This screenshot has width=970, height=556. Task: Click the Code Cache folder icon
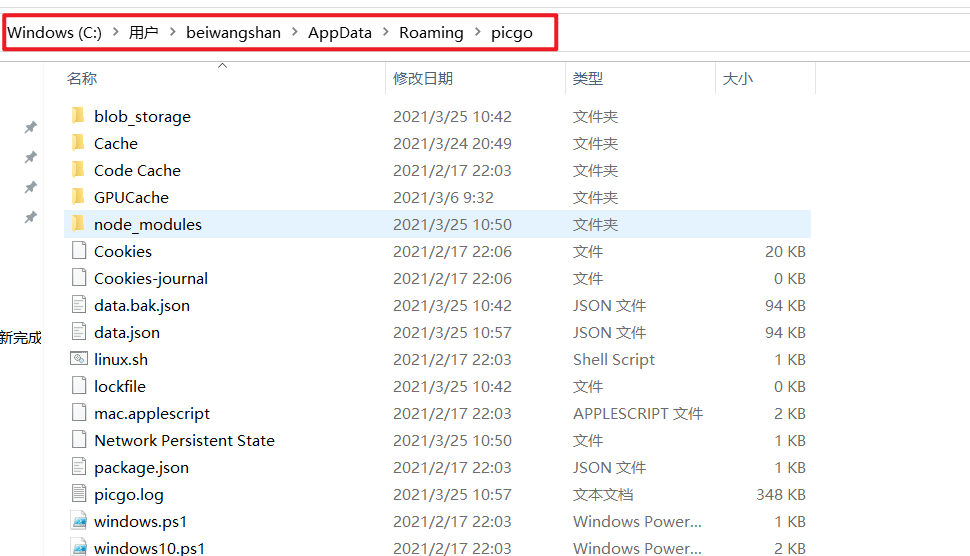[x=78, y=169]
